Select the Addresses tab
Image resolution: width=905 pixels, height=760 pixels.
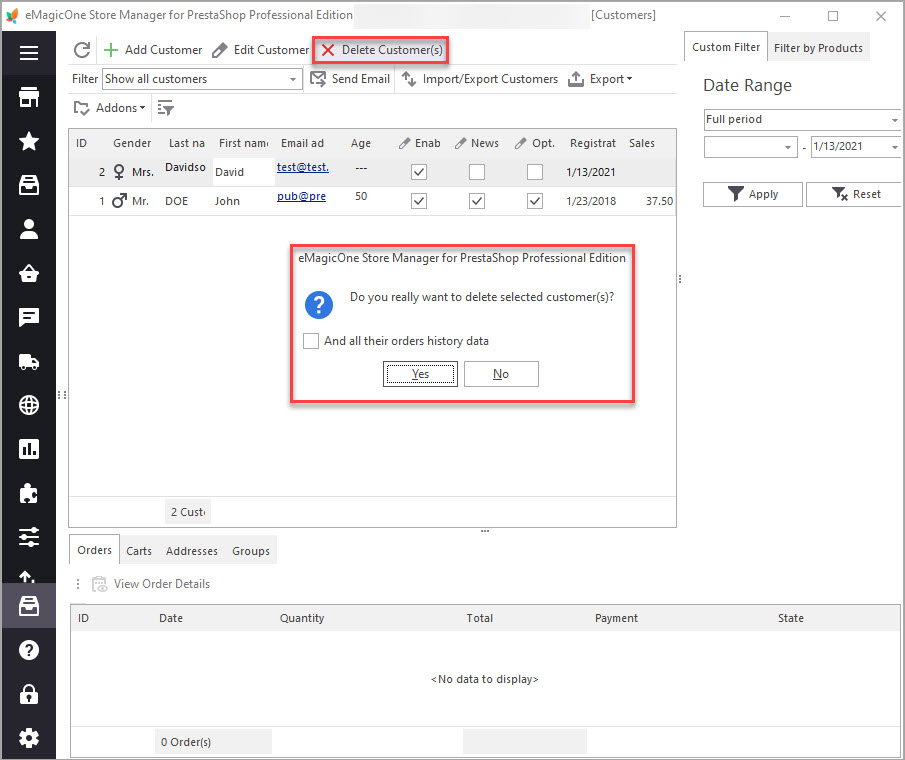pos(192,551)
